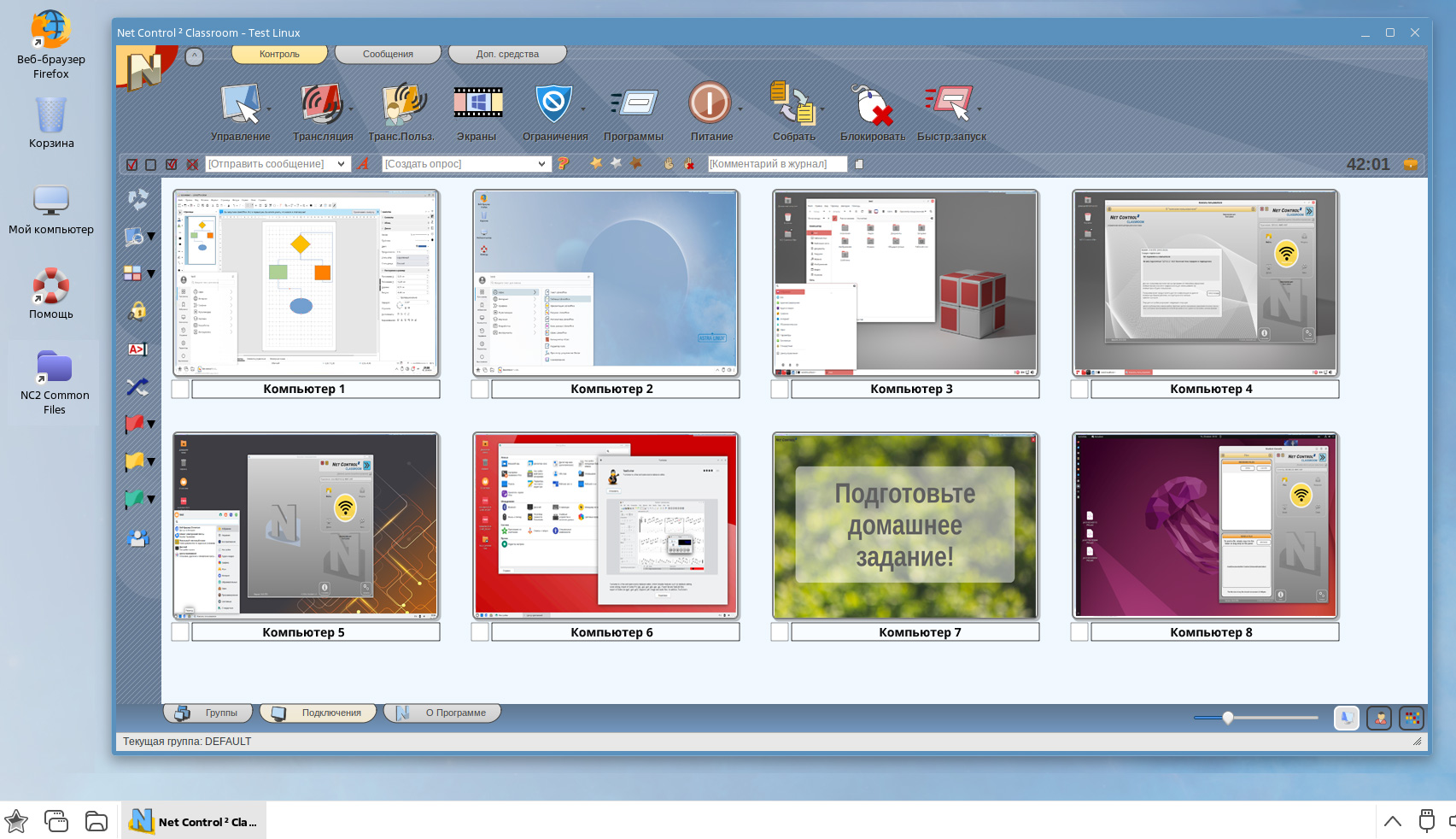This screenshot has width=1456, height=839.
Task: Click the bronze star icon
Action: [635, 163]
